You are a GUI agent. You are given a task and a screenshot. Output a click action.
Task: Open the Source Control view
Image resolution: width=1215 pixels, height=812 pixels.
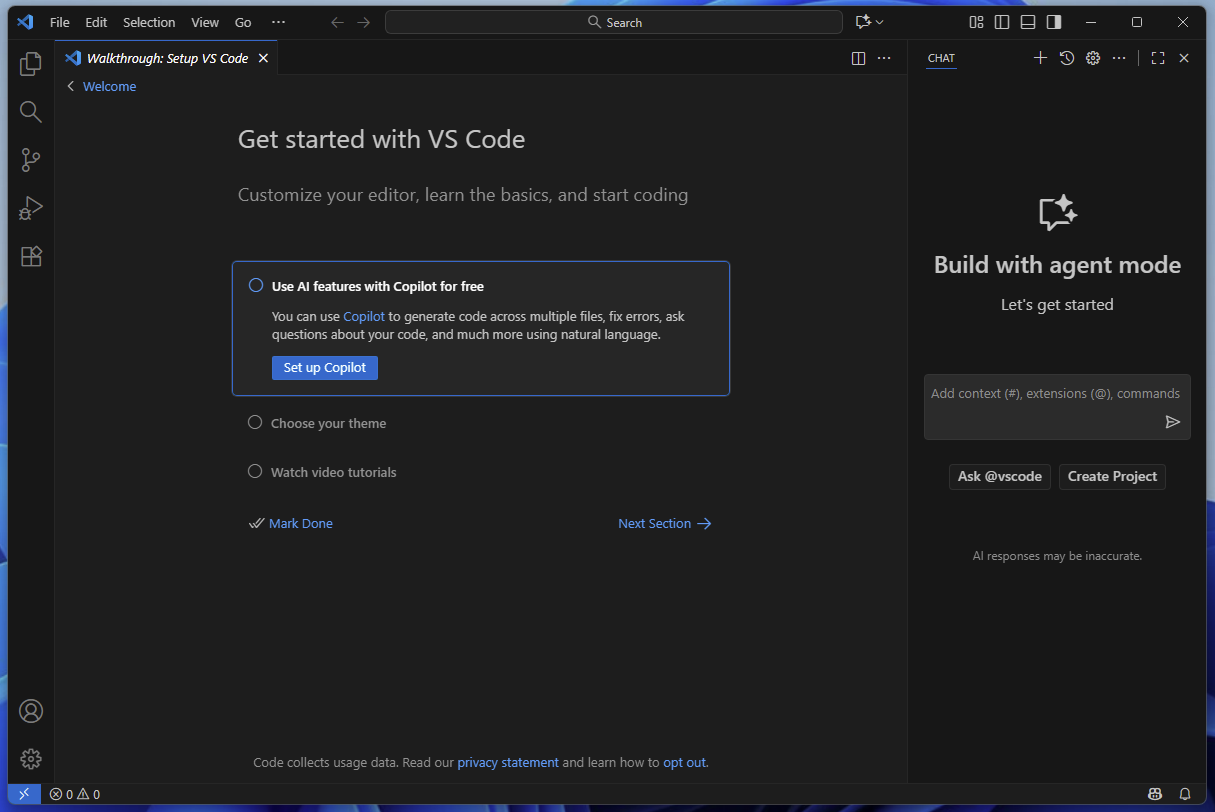(31, 160)
